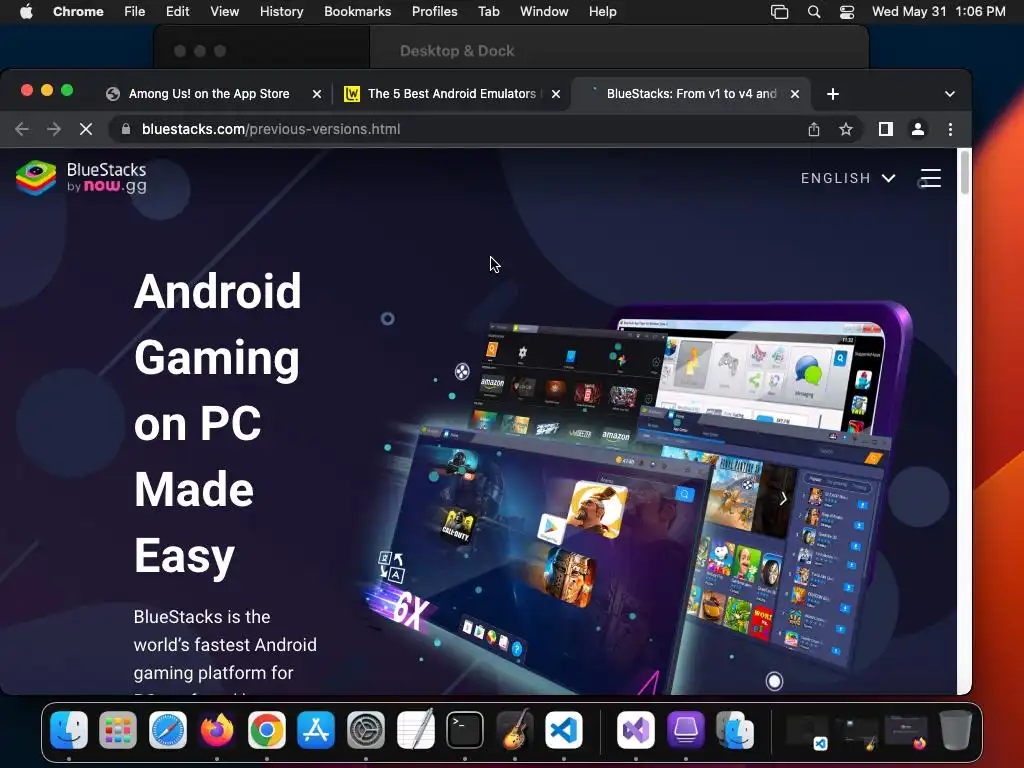Image resolution: width=1024 pixels, height=768 pixels.
Task: Open the Window menu
Action: pos(544,12)
